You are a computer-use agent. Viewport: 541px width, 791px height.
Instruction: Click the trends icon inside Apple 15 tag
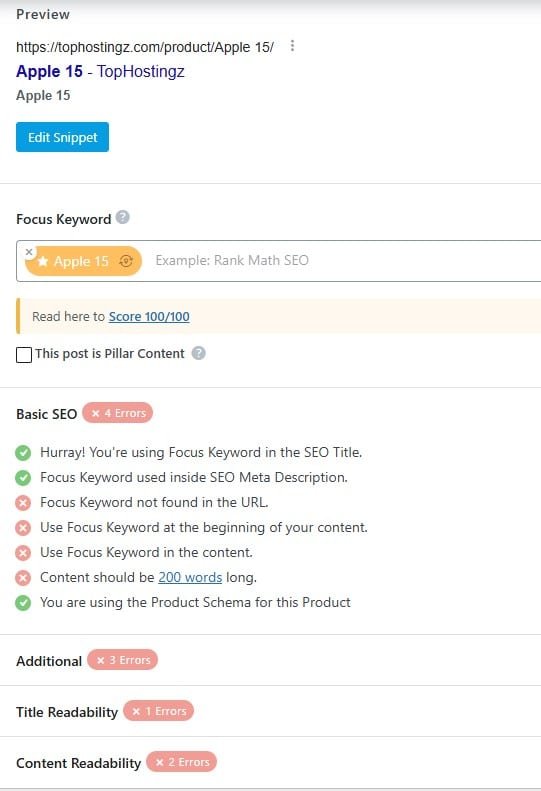(x=126, y=261)
